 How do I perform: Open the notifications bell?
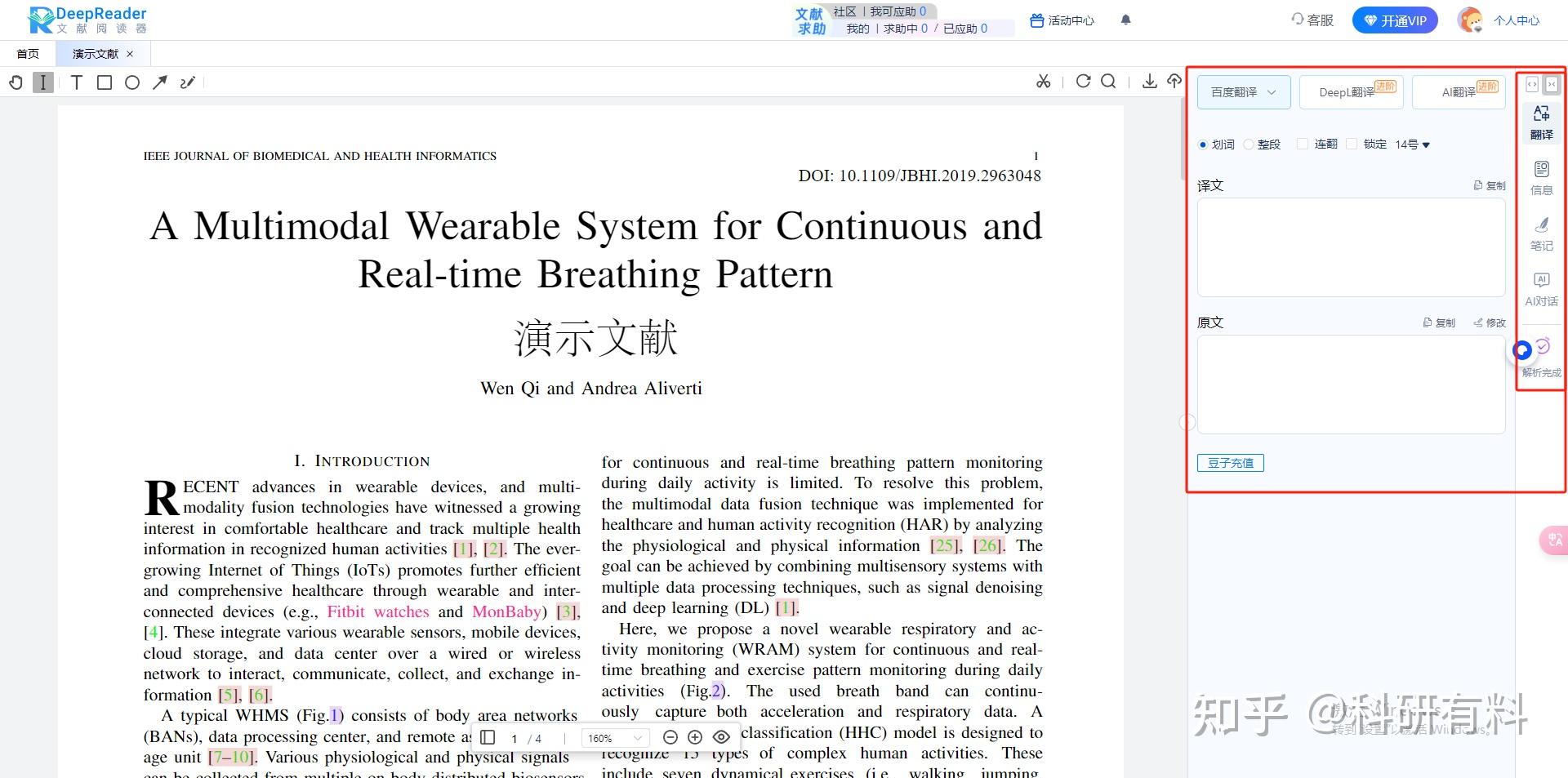[1125, 20]
